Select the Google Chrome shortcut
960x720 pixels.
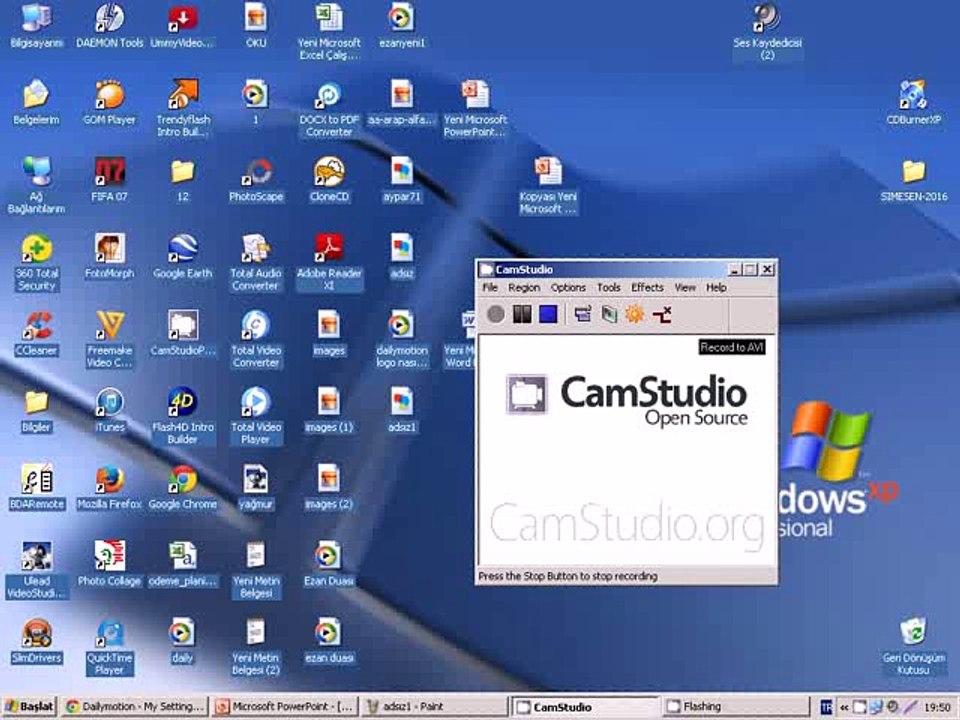pos(182,487)
